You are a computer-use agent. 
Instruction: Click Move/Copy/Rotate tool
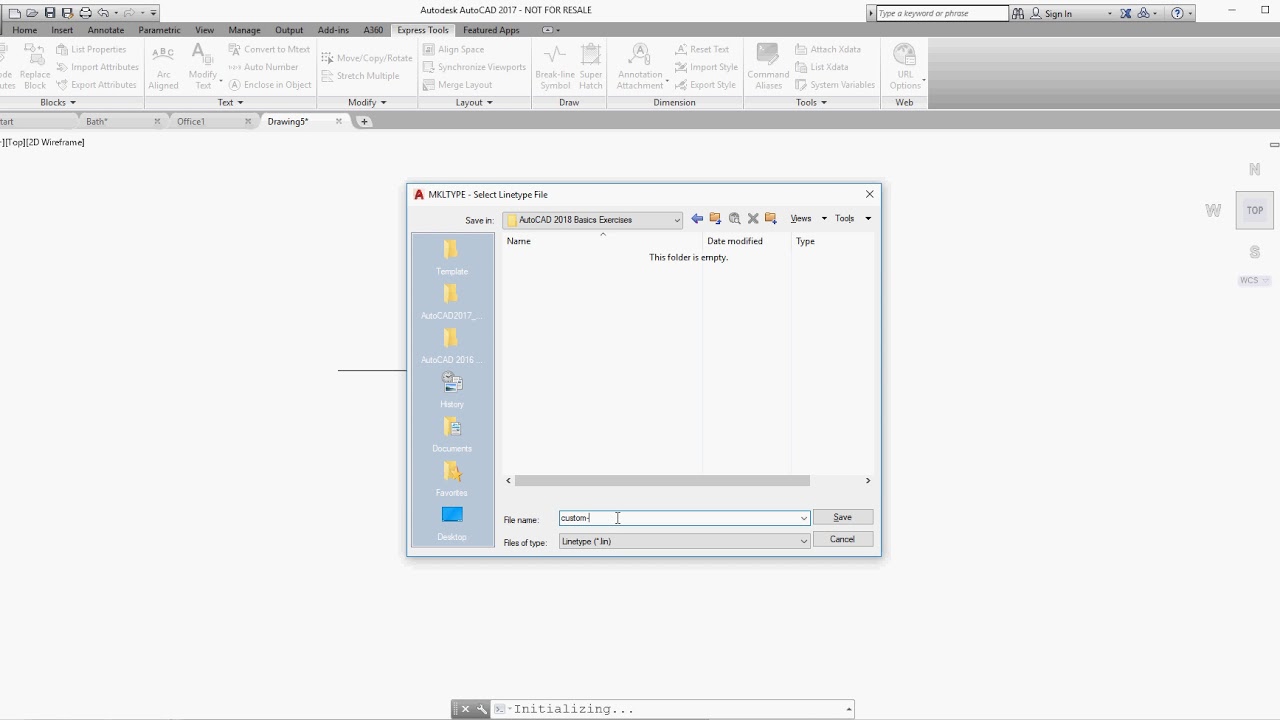click(366, 58)
